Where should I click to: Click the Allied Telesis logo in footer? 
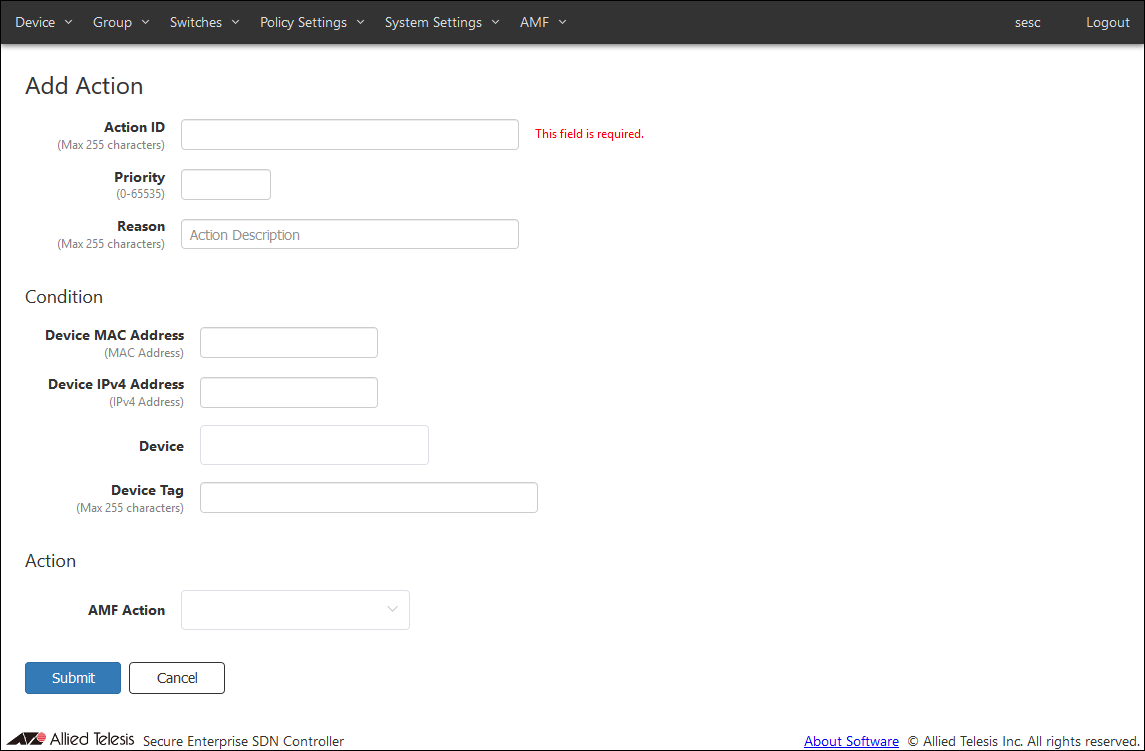[x=71, y=739]
